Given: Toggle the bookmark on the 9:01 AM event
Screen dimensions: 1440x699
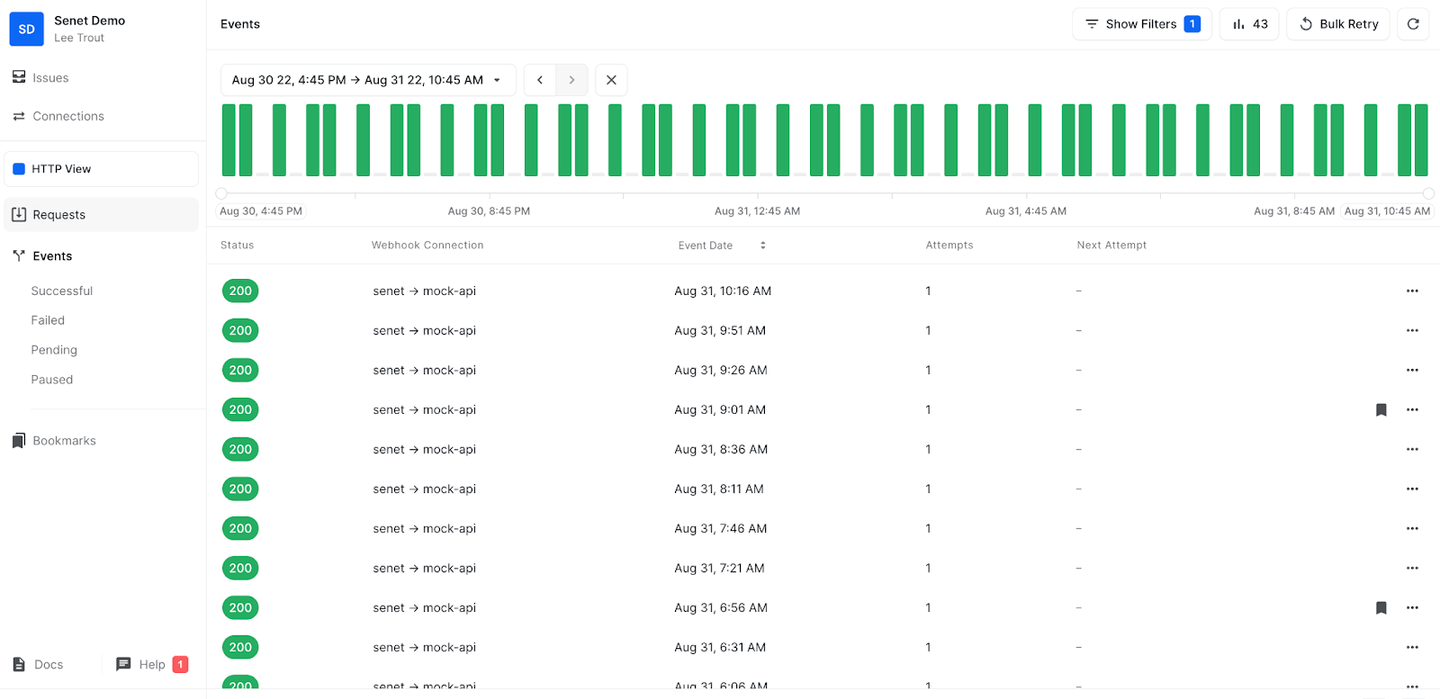Looking at the screenshot, I should click(1381, 409).
